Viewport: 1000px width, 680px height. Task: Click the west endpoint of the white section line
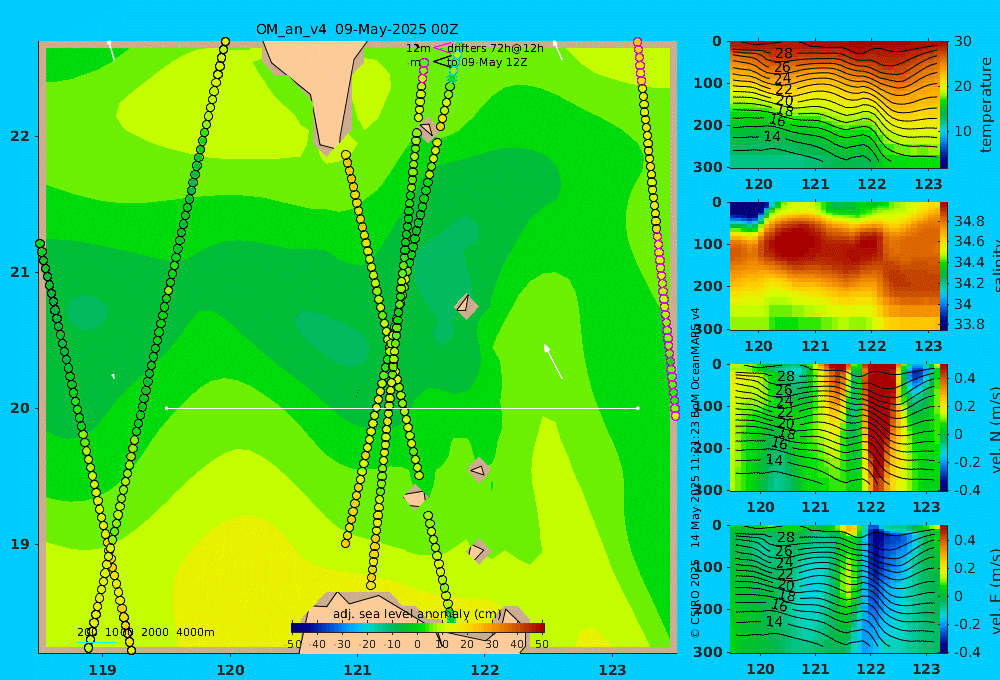pos(166,408)
